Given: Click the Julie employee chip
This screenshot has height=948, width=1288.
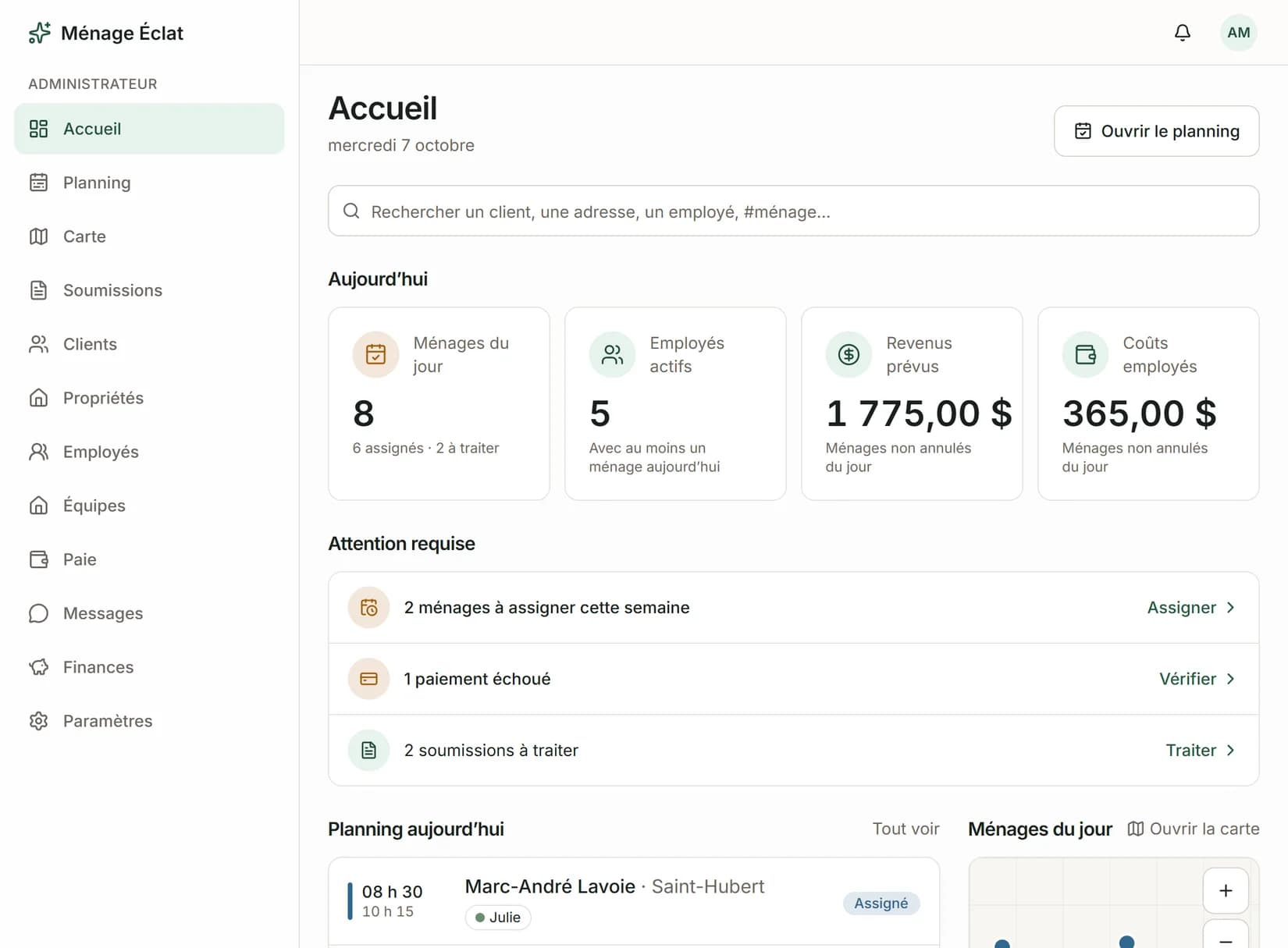Looking at the screenshot, I should (498, 918).
